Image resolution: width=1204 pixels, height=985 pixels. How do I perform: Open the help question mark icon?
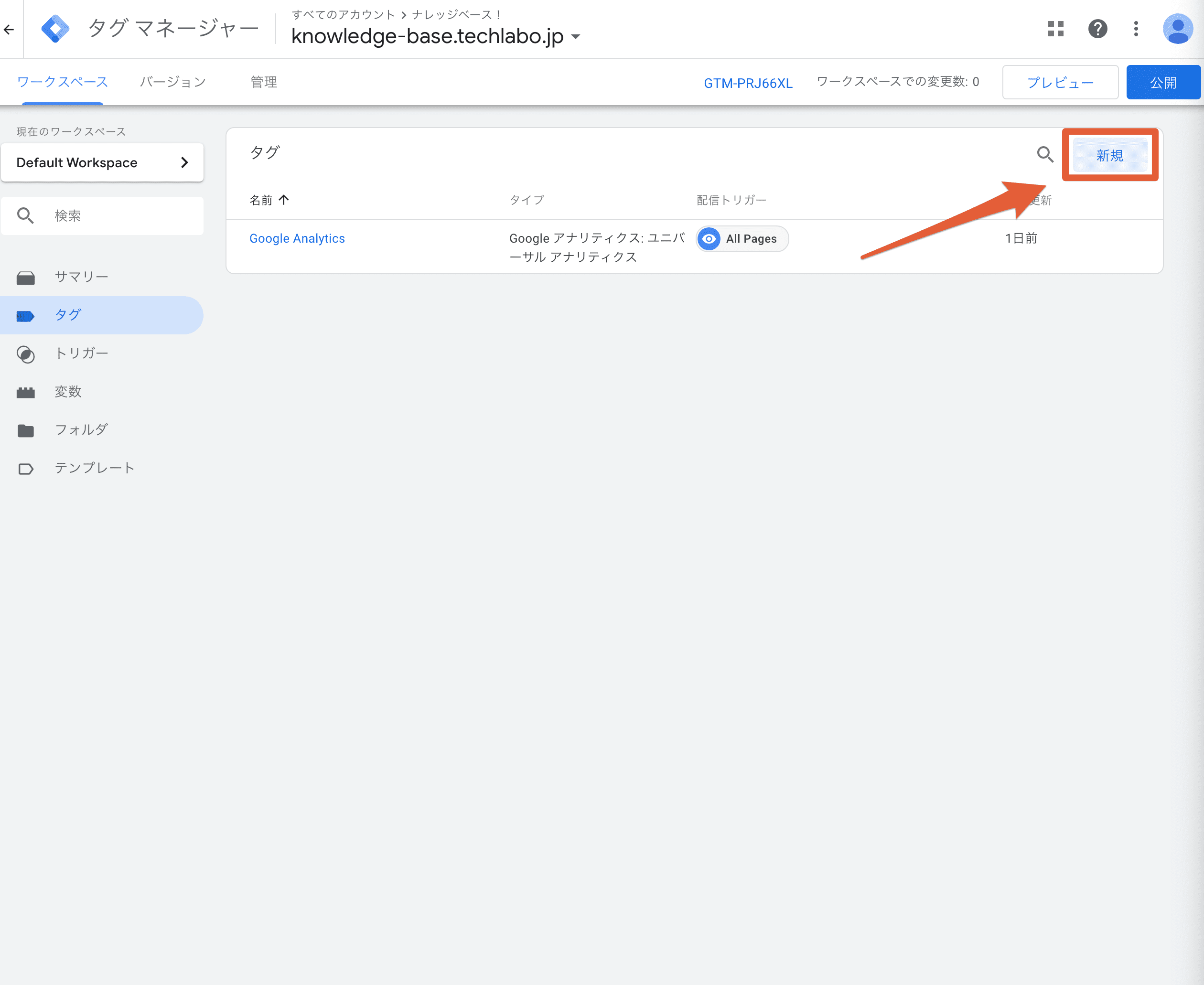[x=1097, y=28]
